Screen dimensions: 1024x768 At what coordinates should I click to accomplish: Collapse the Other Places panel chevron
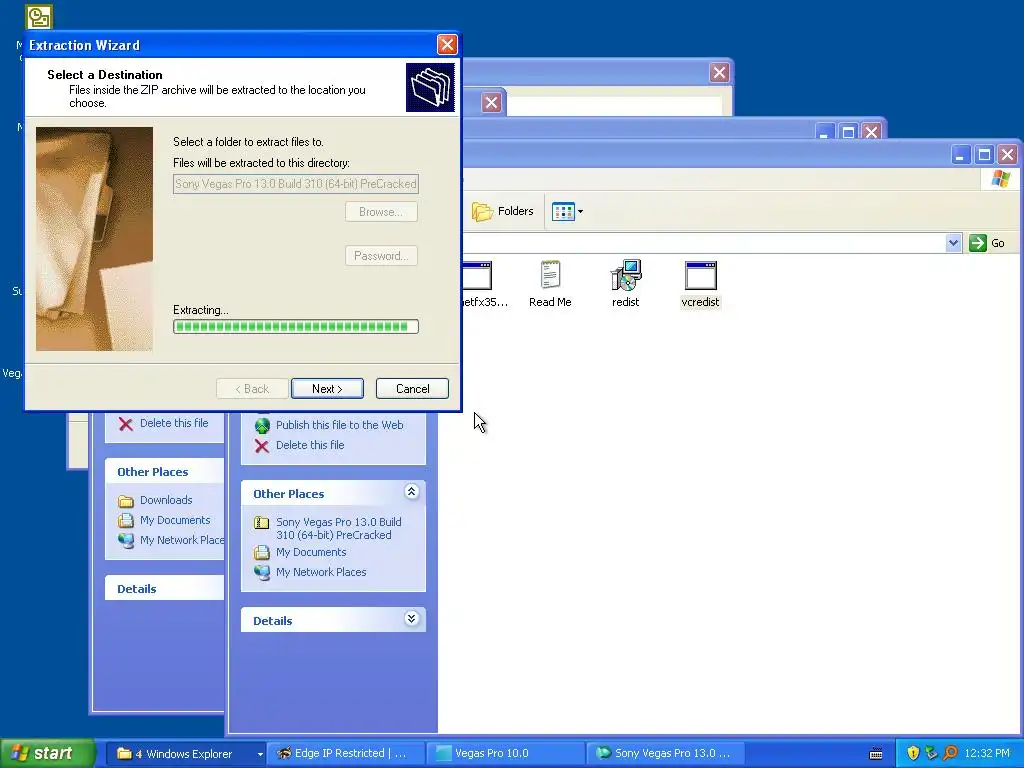coord(411,492)
